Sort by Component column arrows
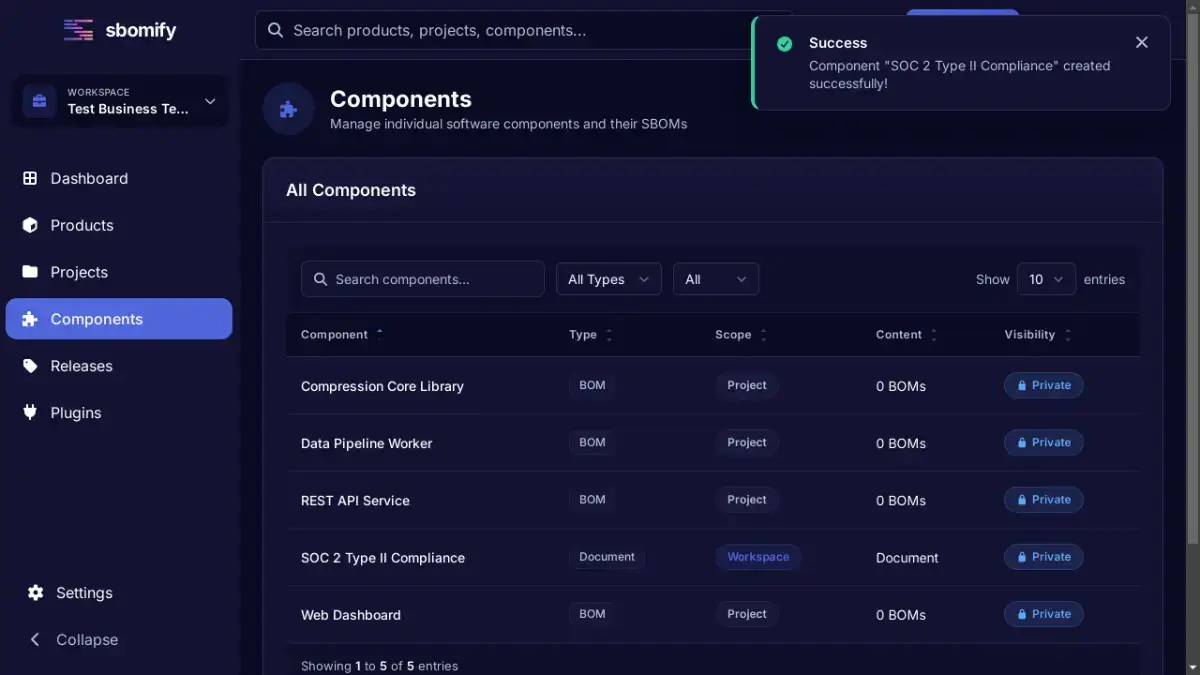The image size is (1200, 675). pyautogui.click(x=379, y=335)
